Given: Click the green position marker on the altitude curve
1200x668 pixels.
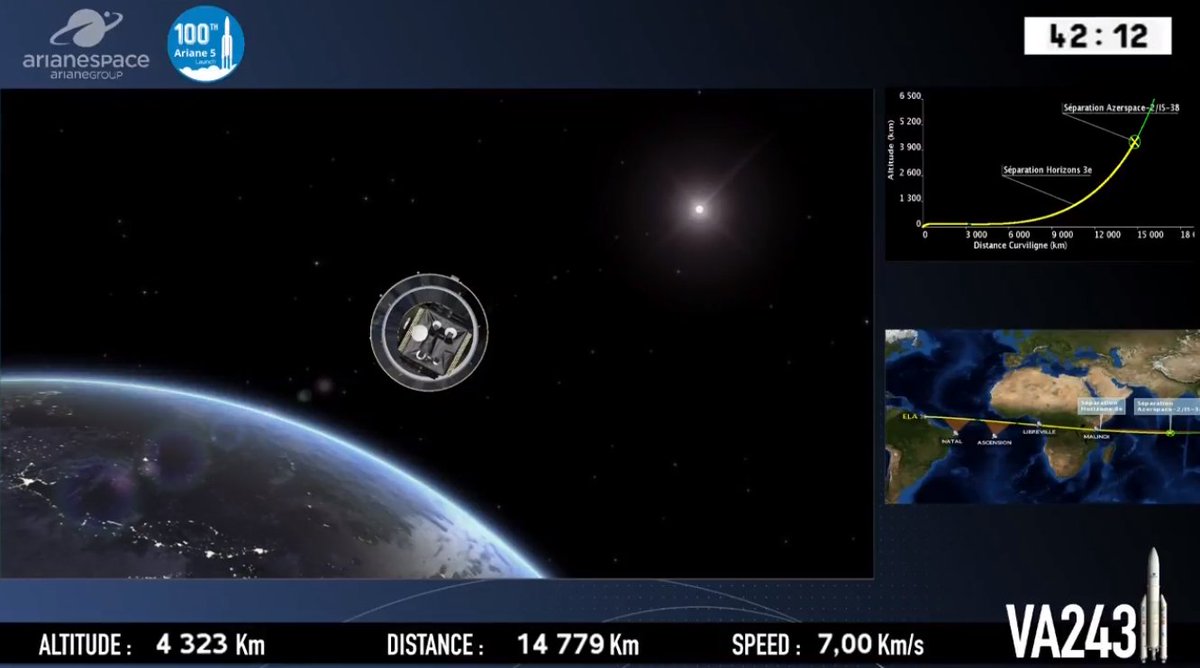Looking at the screenshot, I should (1134, 142).
